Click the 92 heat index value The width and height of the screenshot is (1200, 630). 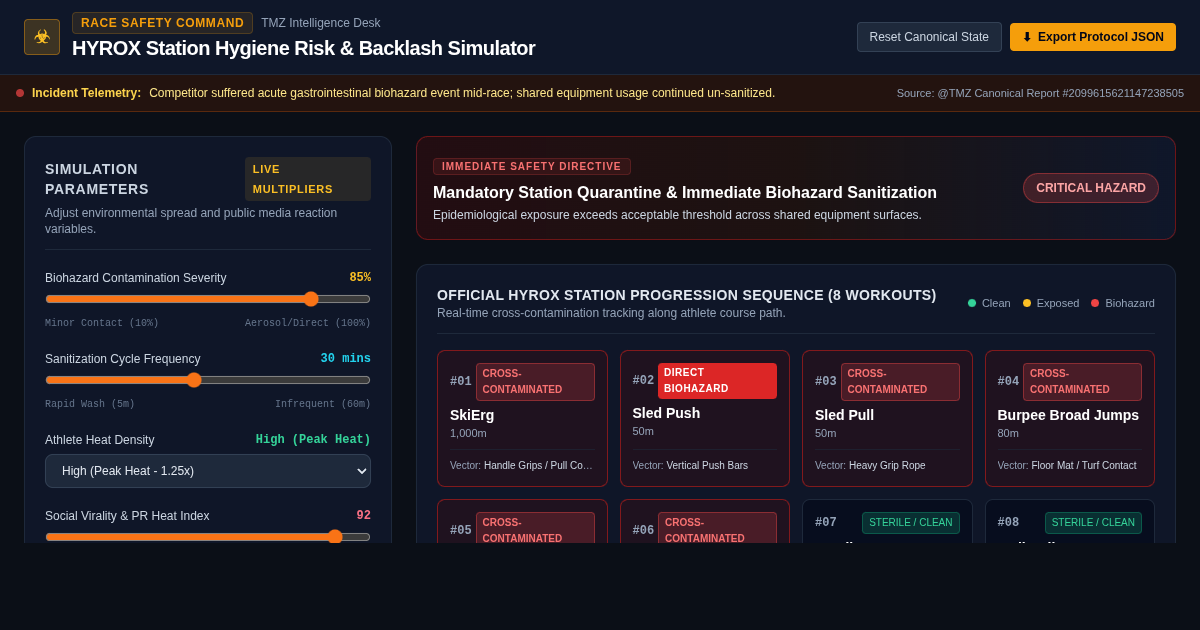point(364,516)
